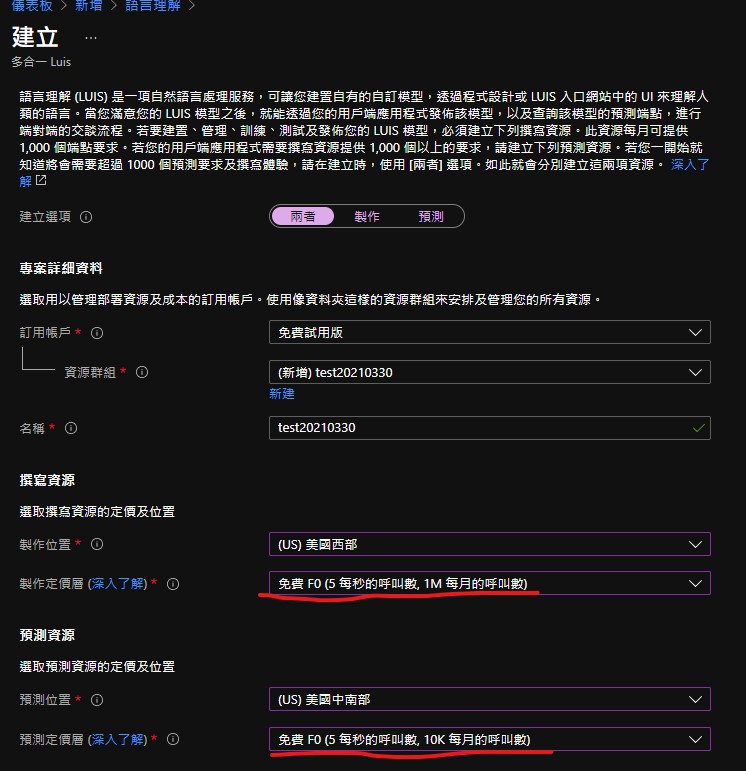The image size is (746, 771).
Task: Go to 語言理解 in the breadcrumb
Action: tap(152, 5)
